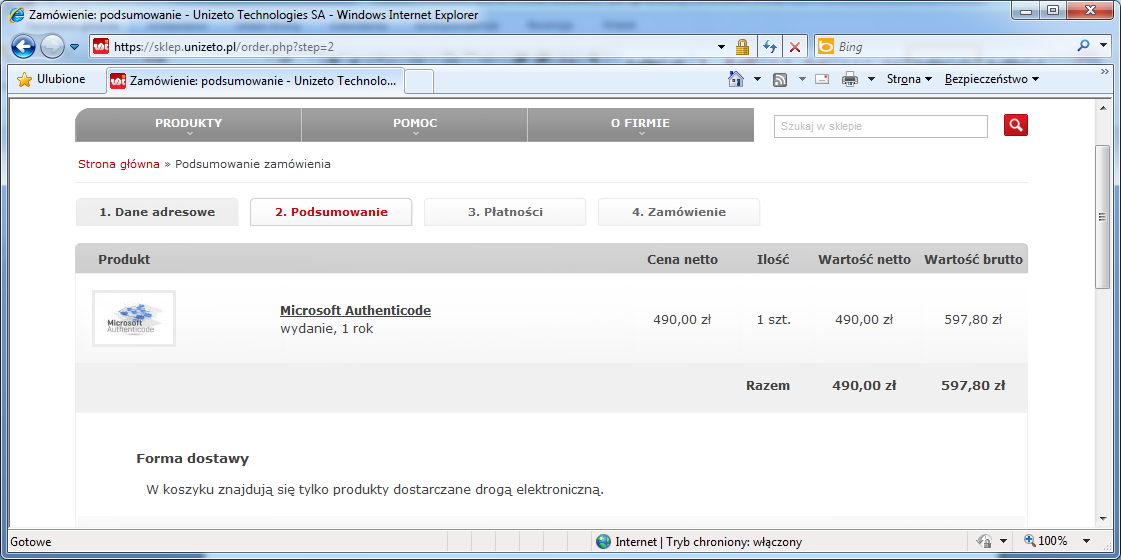
Task: Click the scrollbar up arrow
Action: [1103, 107]
